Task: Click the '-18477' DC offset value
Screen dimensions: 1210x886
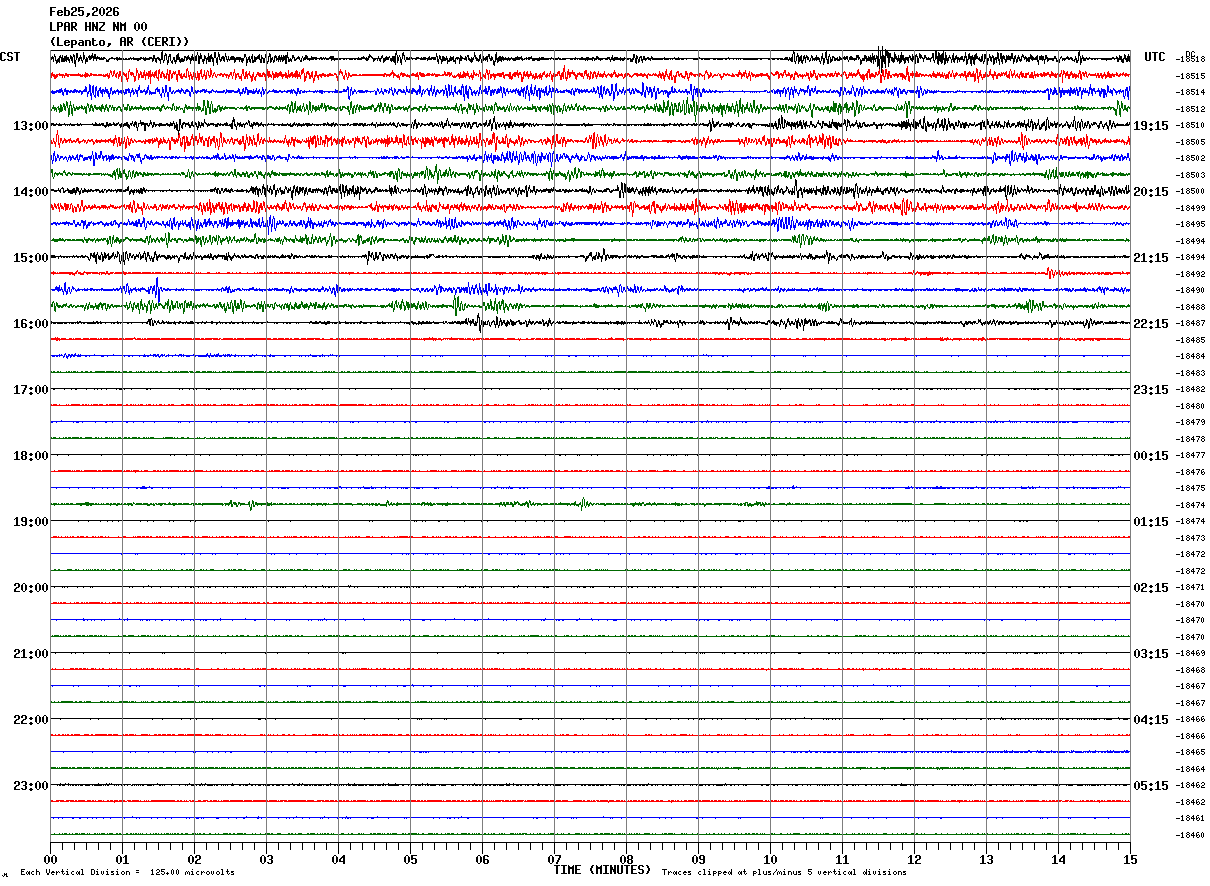Action: click(x=1190, y=456)
